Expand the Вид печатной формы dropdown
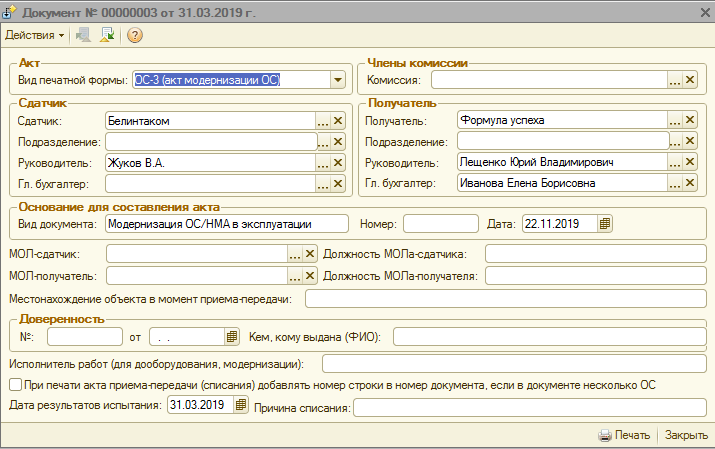Screen dimensions: 715x449 [x=337, y=80]
